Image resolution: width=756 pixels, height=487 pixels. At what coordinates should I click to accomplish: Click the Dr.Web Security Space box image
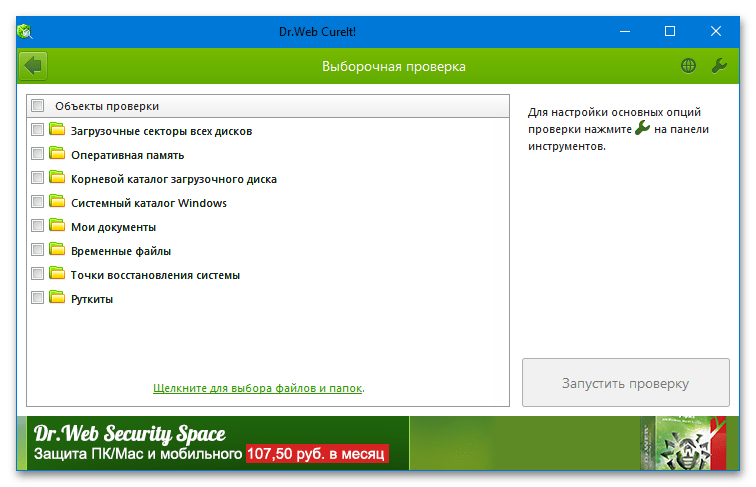point(683,443)
